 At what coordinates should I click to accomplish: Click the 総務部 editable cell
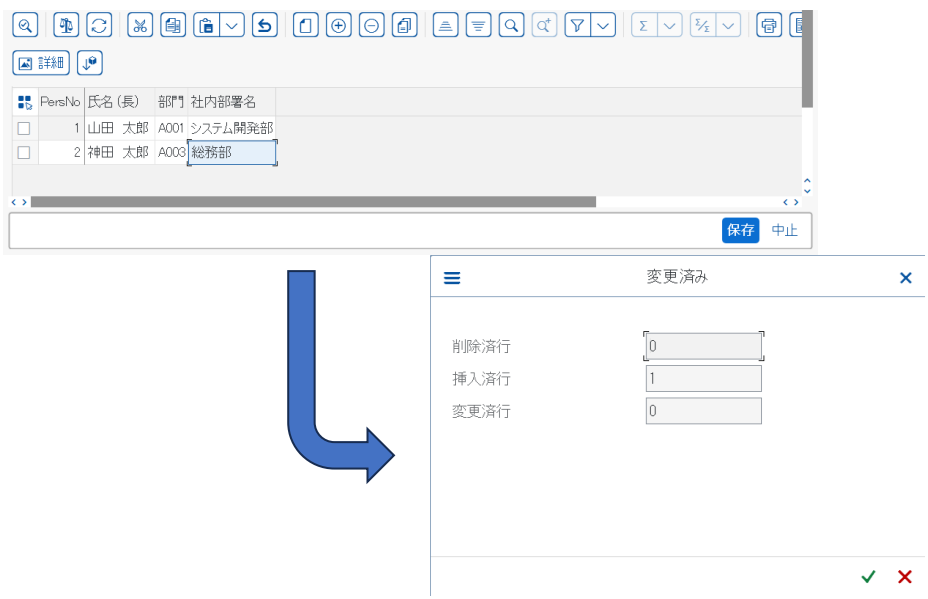(232, 153)
